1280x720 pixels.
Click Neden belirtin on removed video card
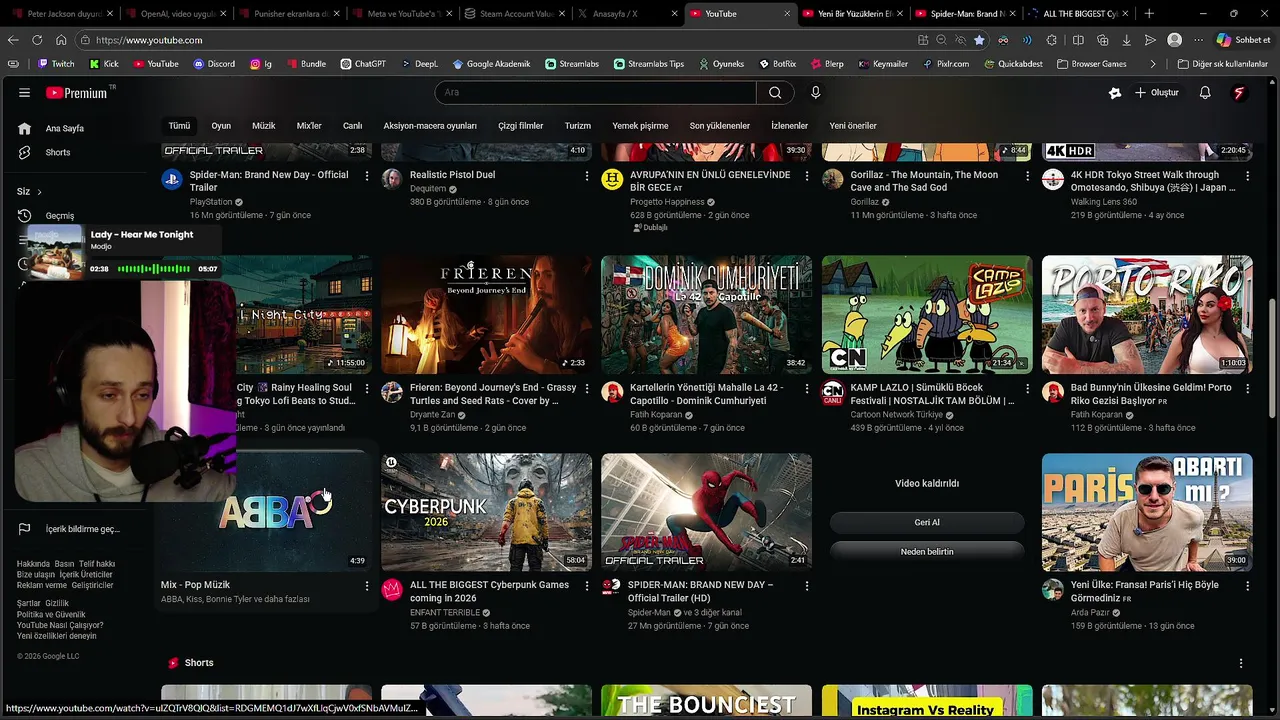[927, 552]
